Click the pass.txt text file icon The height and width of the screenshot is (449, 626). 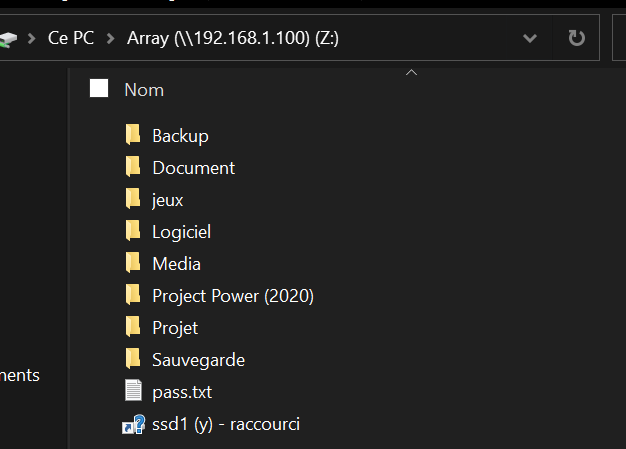pos(133,390)
